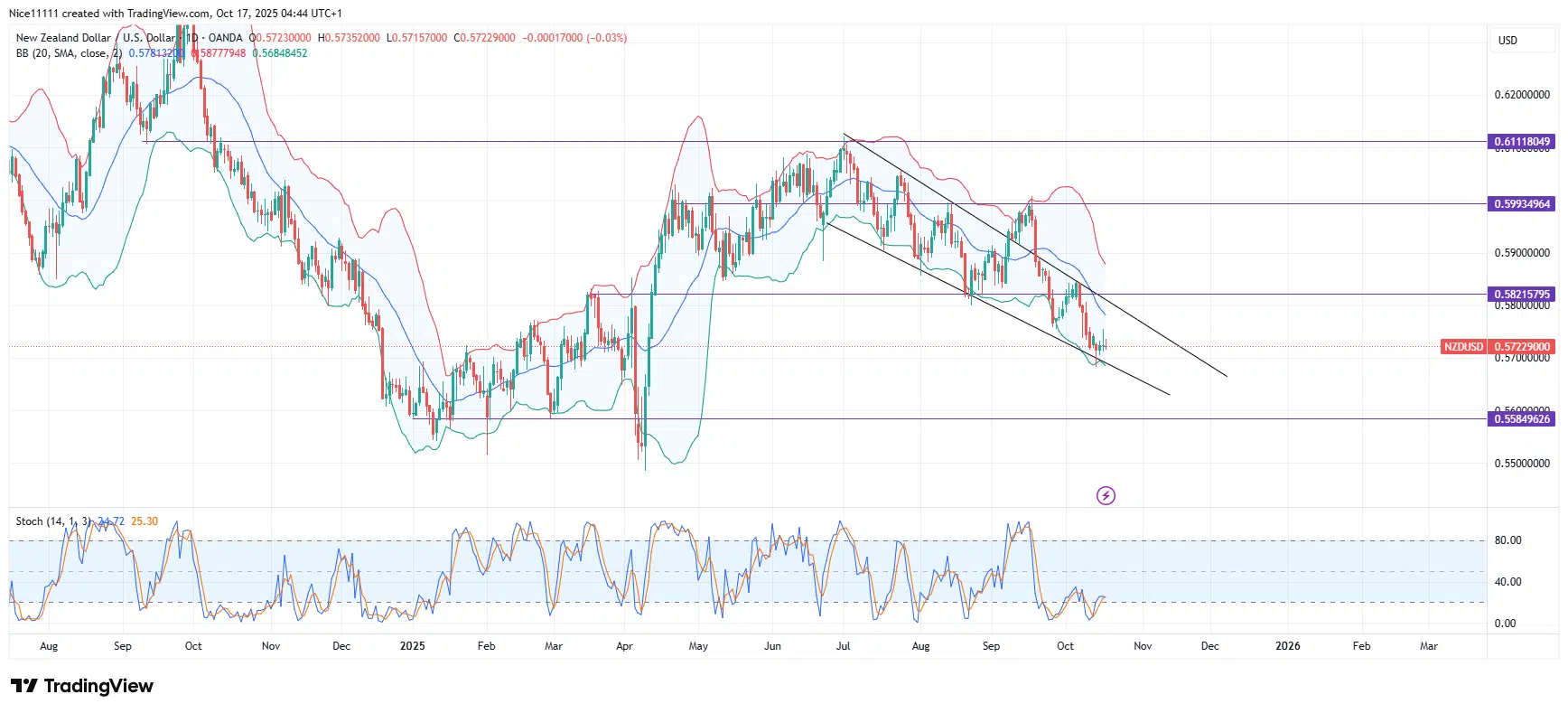Click the BB (20, SMA, close, 2) legend
Screen dimensions: 1568x713
pyautogui.click(x=69, y=53)
